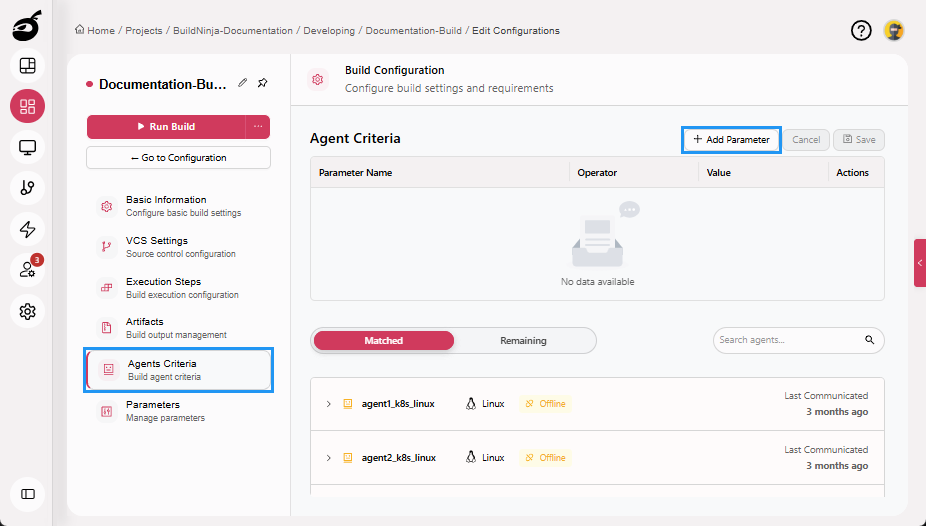Open Documentation-Build breadcrumb link
Viewport: 926px width, 526px height.
(413, 30)
